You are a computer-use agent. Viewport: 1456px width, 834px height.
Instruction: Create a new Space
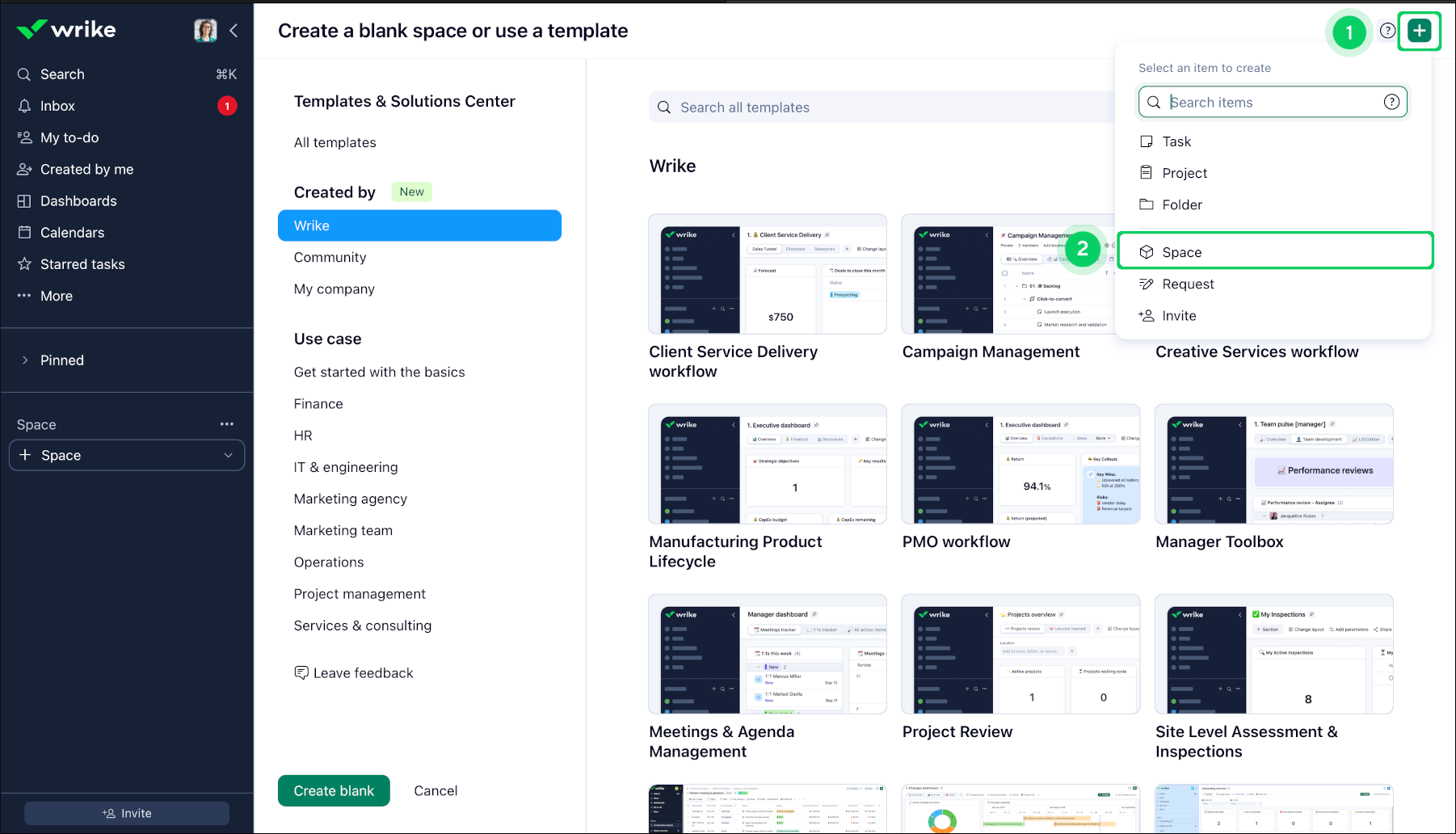click(1275, 252)
